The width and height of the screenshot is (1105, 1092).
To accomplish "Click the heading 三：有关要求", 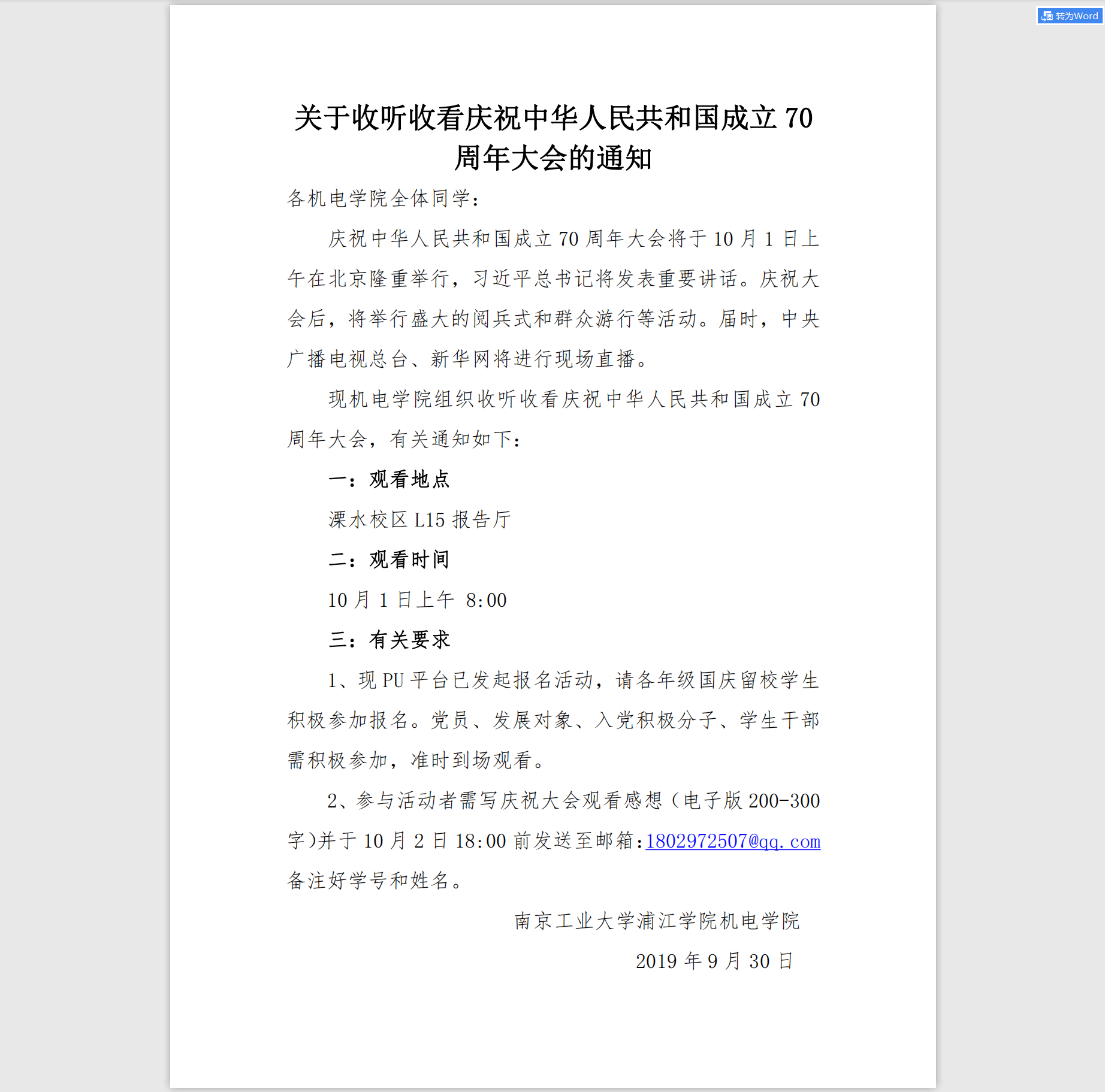I will pyautogui.click(x=390, y=640).
